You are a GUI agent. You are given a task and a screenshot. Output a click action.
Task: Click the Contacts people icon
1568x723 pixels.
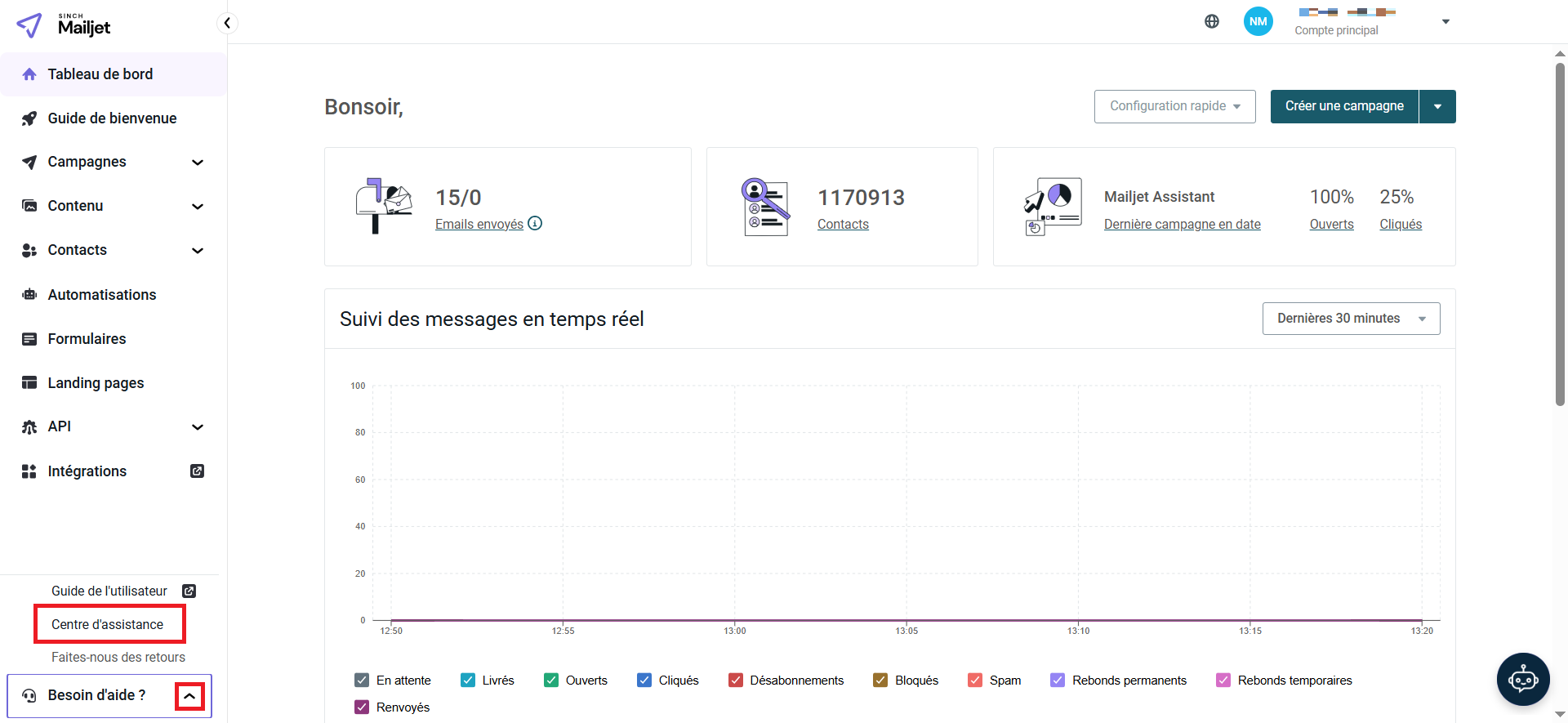pyautogui.click(x=29, y=250)
